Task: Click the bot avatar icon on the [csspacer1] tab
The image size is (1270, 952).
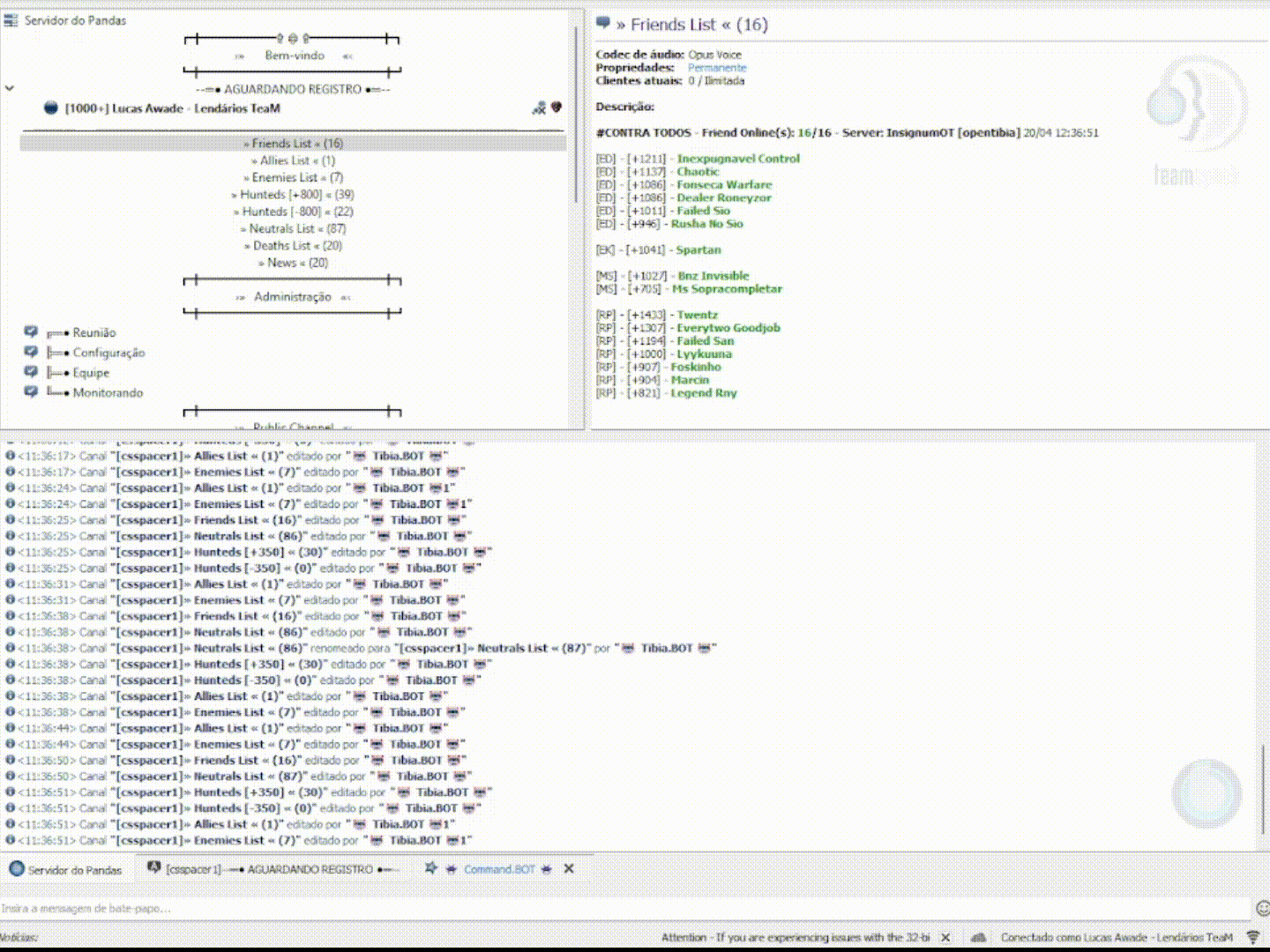Action: (x=152, y=868)
